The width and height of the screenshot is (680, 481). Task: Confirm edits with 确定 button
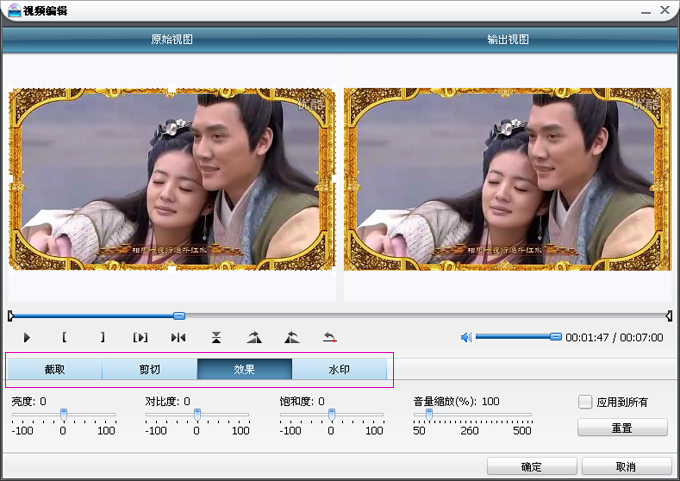pyautogui.click(x=532, y=466)
